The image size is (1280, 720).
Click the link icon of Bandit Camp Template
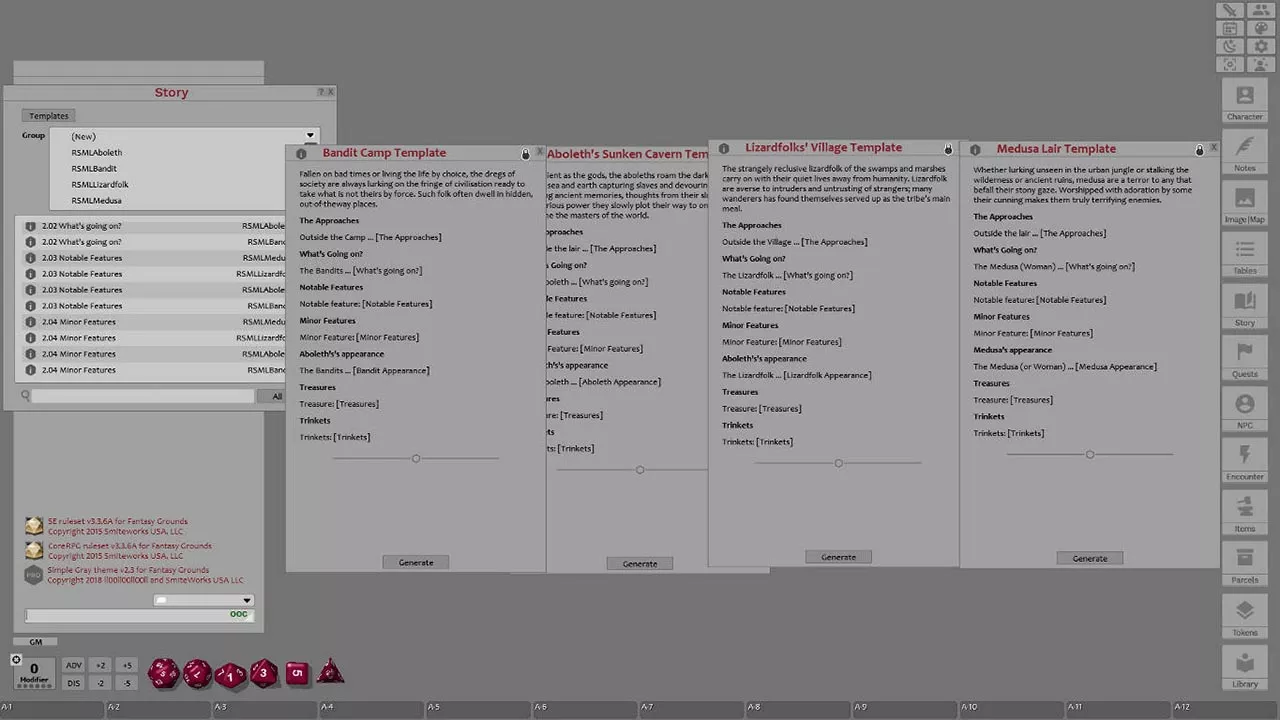pyautogui.click(x=301, y=154)
